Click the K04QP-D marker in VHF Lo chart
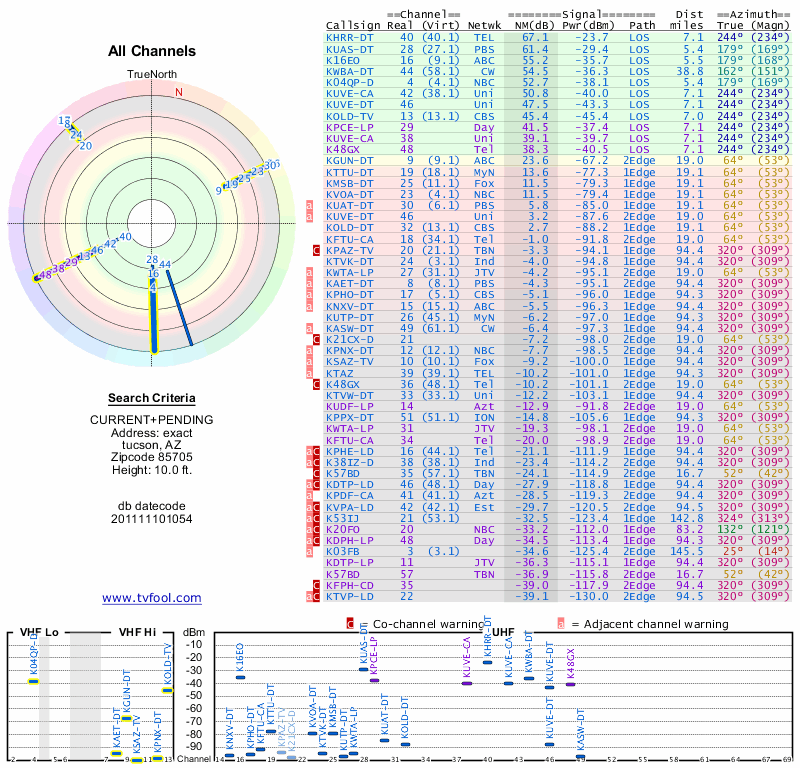The height and width of the screenshot is (768, 800). coord(34,681)
